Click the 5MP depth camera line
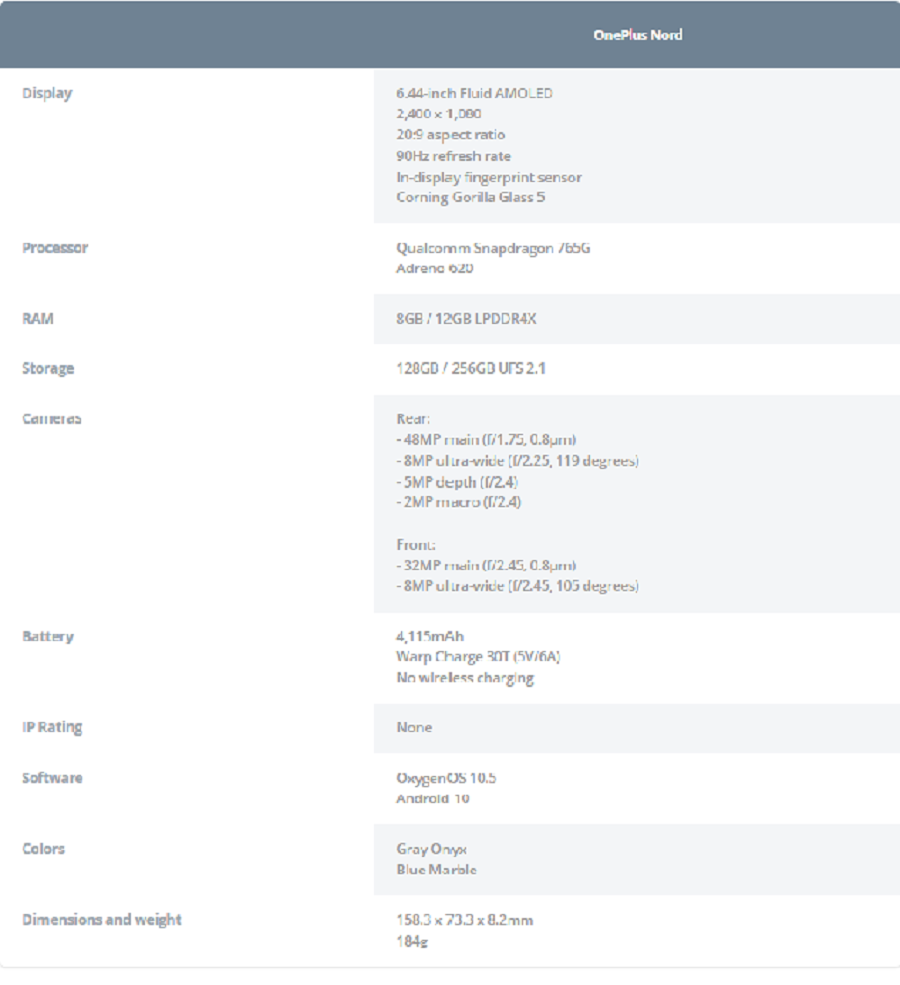Image resolution: width=900 pixels, height=985 pixels. point(457,482)
